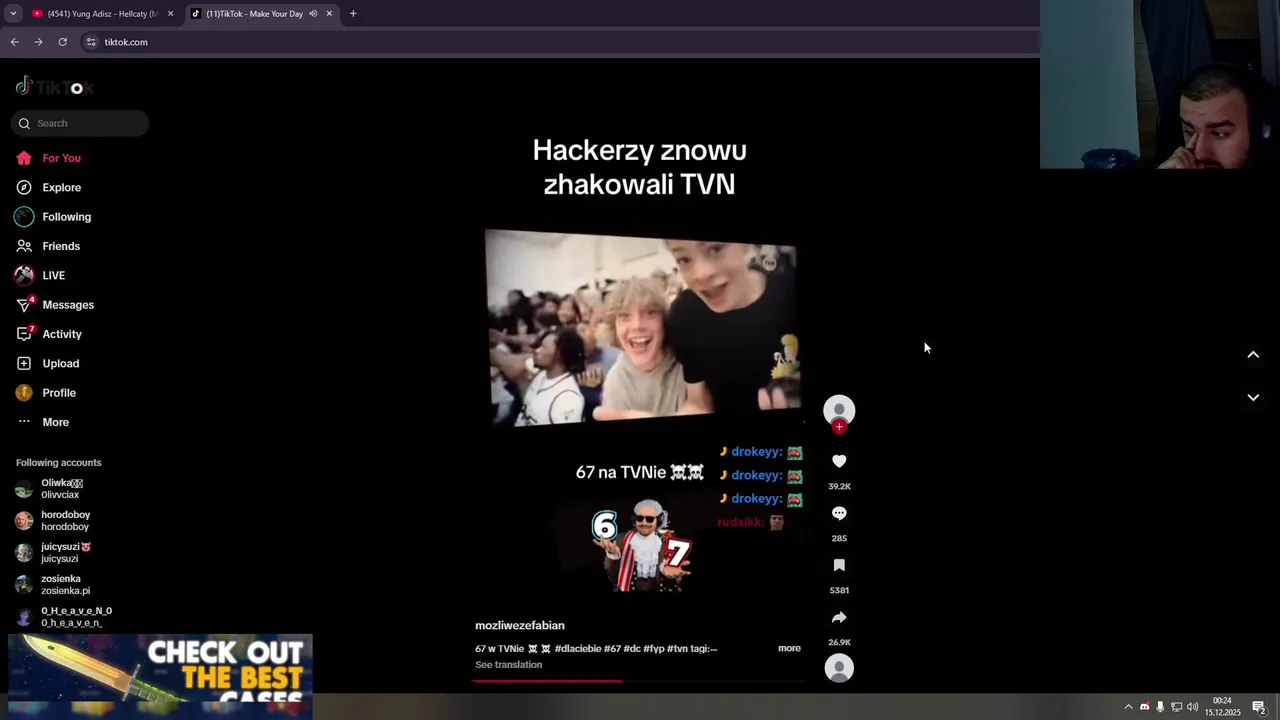Select the TikTok - Make Your Day tab

[254, 14]
